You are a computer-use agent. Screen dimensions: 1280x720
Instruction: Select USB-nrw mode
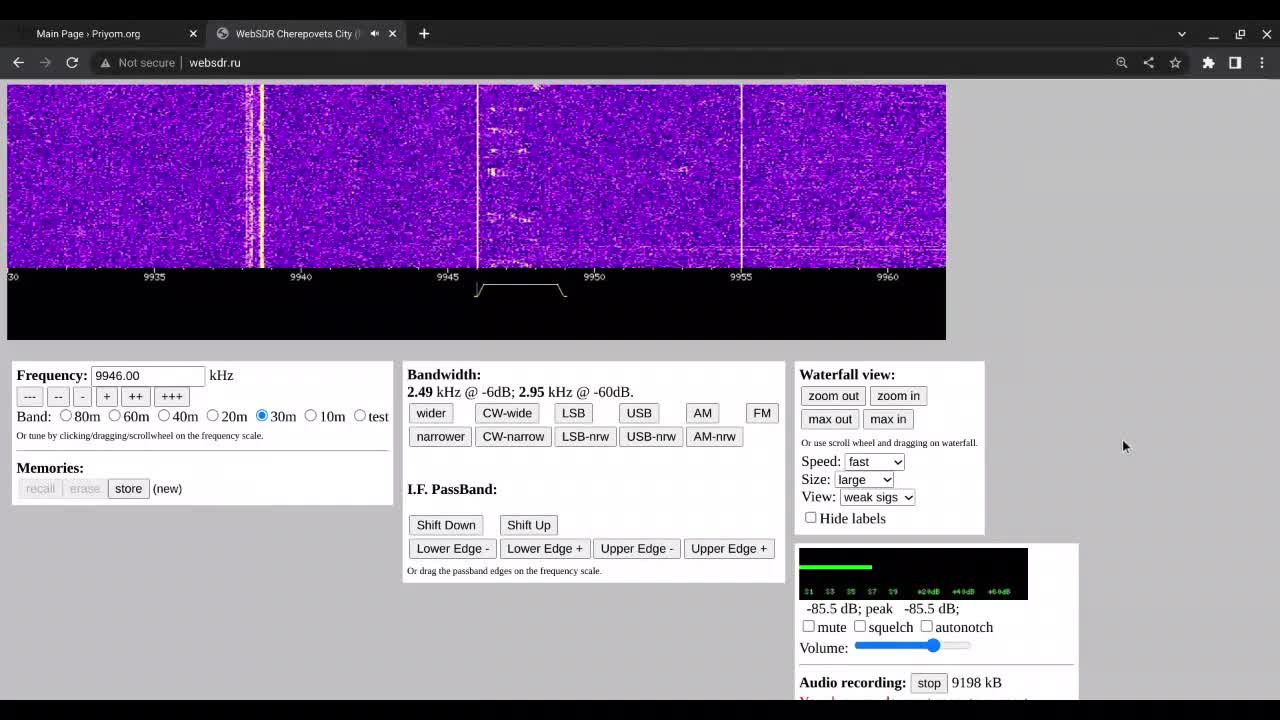[x=651, y=437]
